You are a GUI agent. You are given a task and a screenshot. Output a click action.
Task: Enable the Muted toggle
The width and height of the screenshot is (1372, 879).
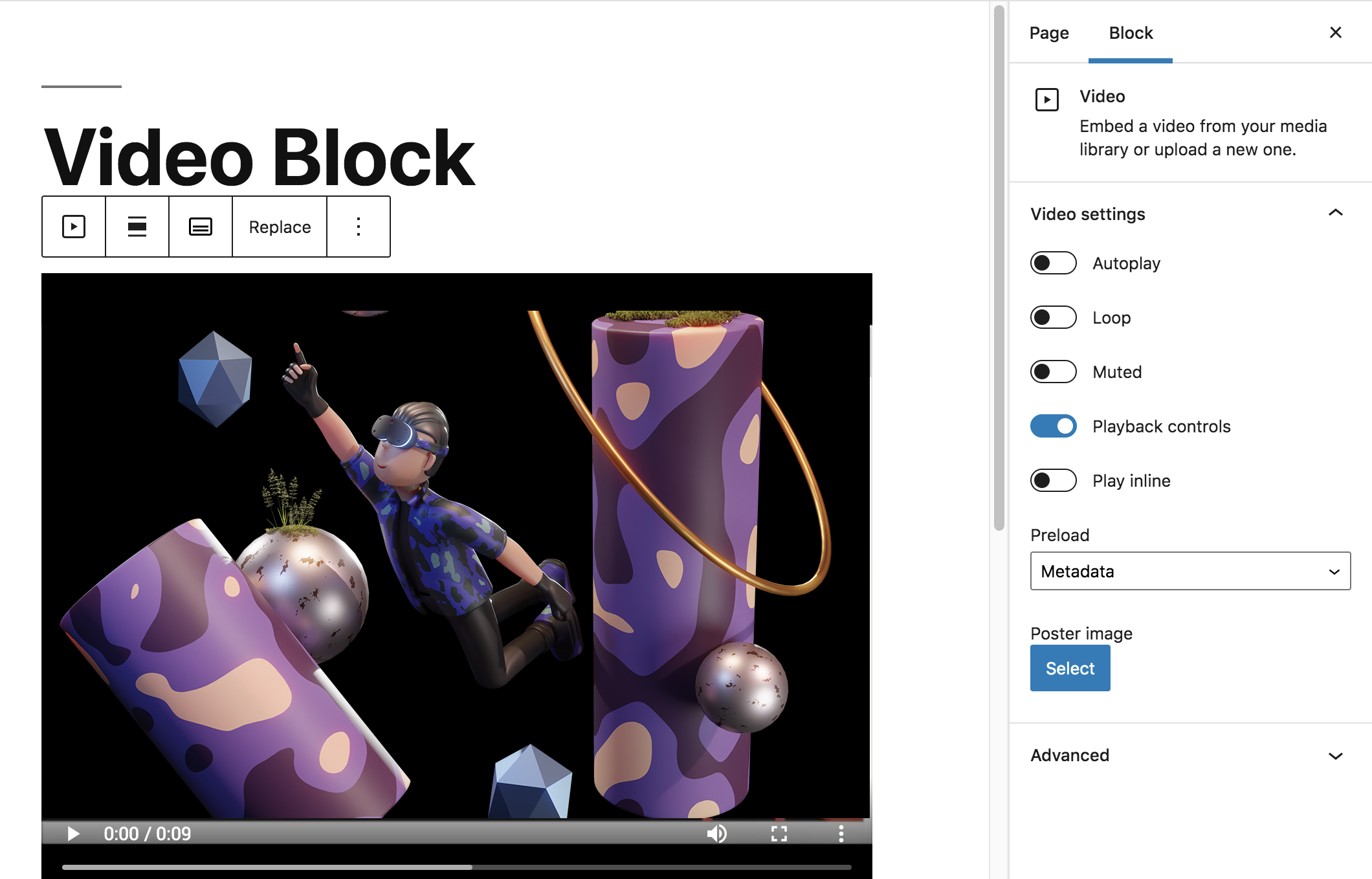pyautogui.click(x=1053, y=372)
